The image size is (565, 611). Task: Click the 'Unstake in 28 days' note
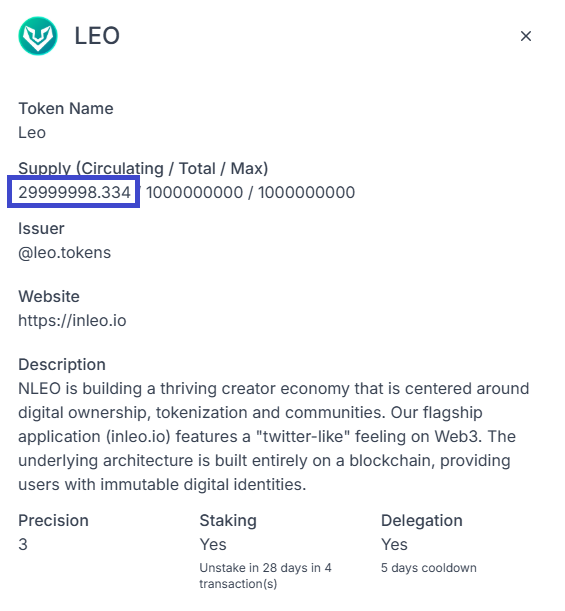pos(265,576)
